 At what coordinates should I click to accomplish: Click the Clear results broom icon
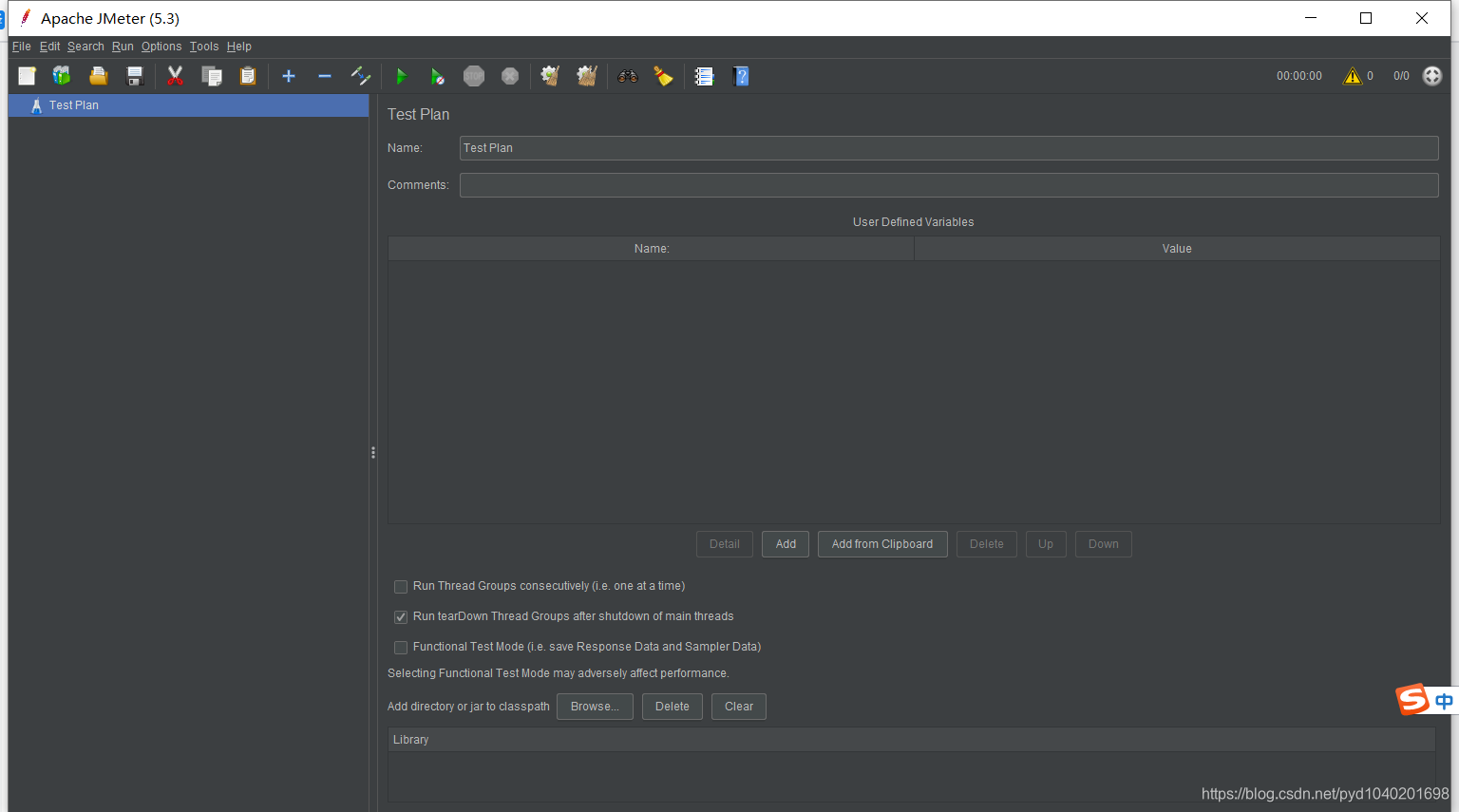[550, 76]
